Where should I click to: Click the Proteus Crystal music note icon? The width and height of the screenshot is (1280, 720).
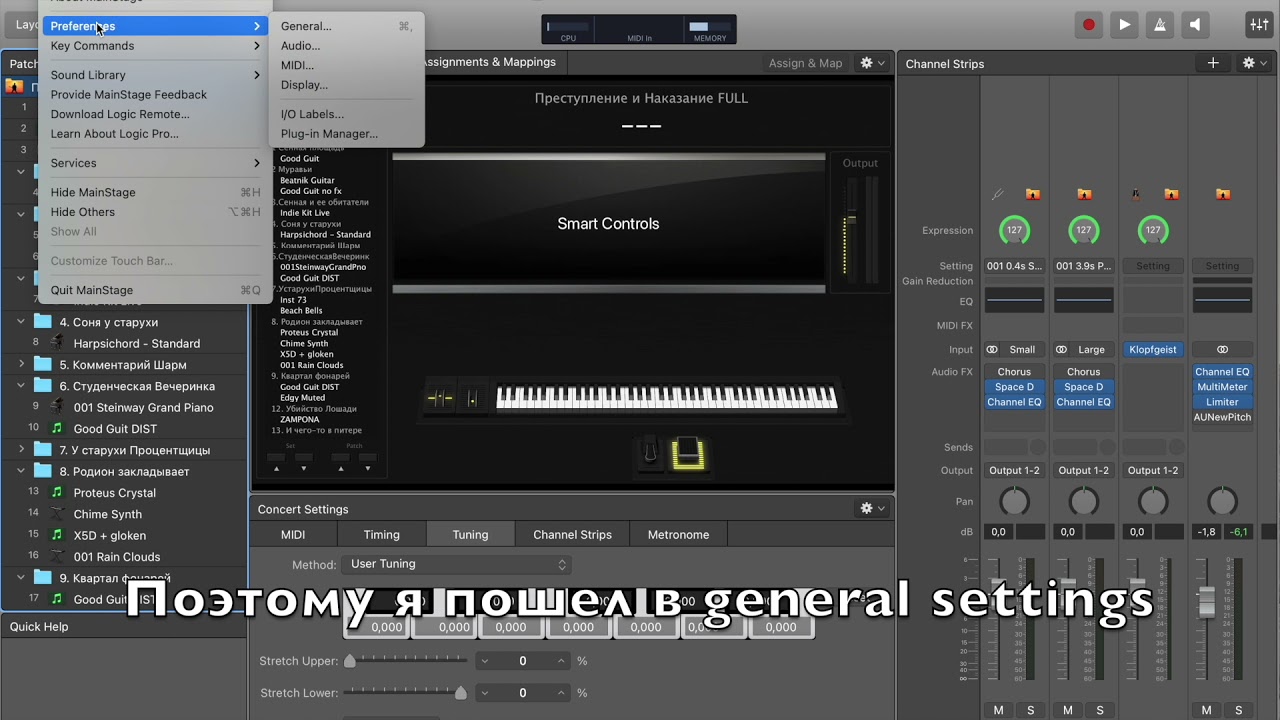(57, 492)
